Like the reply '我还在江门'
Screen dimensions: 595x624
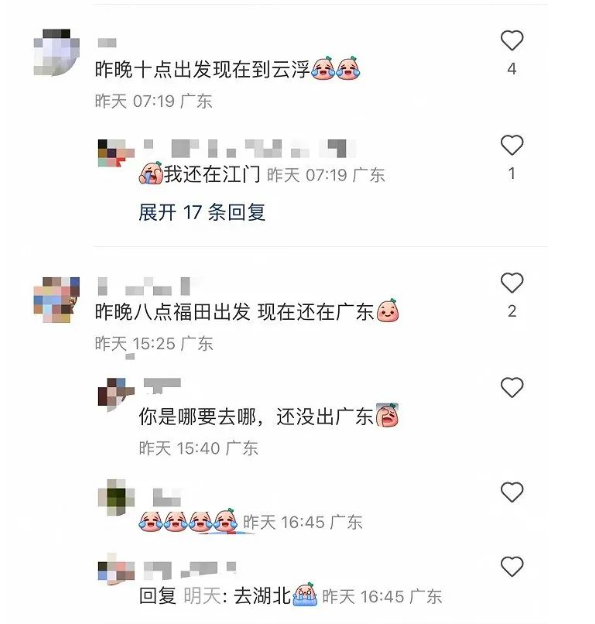[x=511, y=145]
